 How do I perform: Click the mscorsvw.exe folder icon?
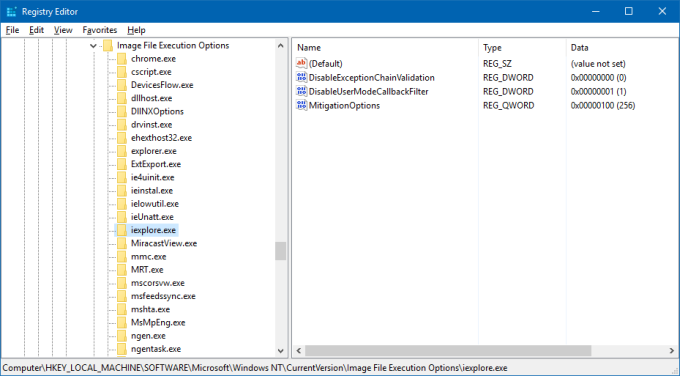[122, 283]
